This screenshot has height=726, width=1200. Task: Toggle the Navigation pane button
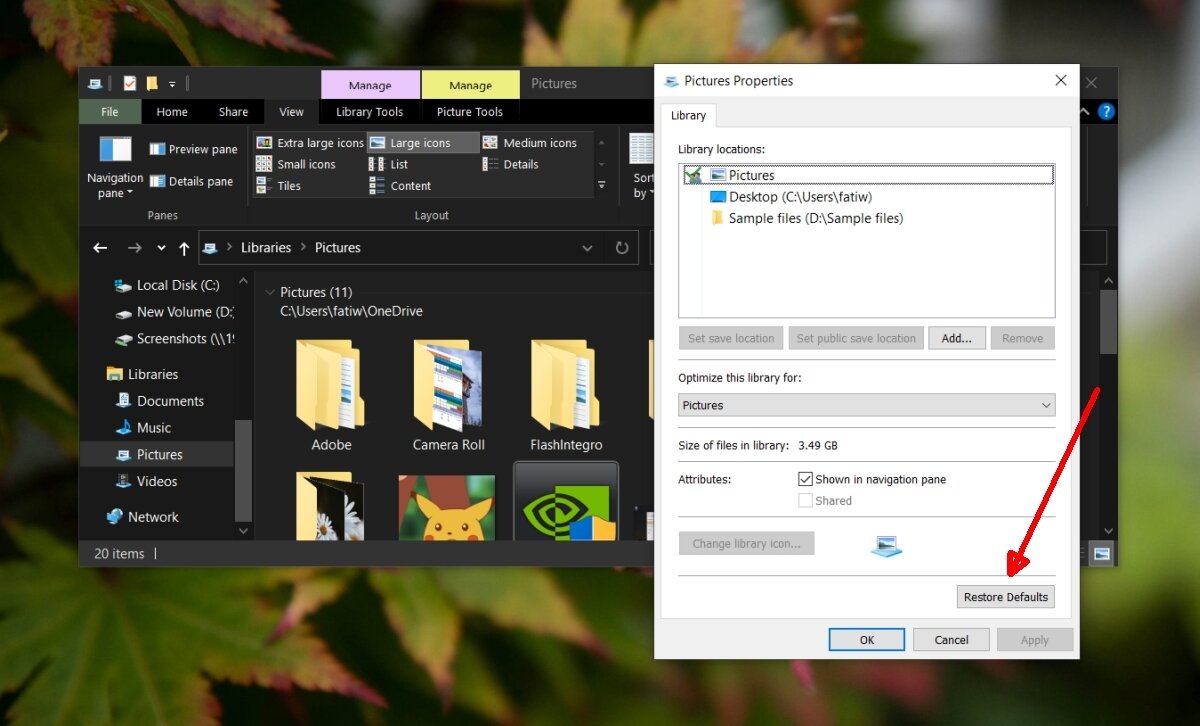click(114, 168)
